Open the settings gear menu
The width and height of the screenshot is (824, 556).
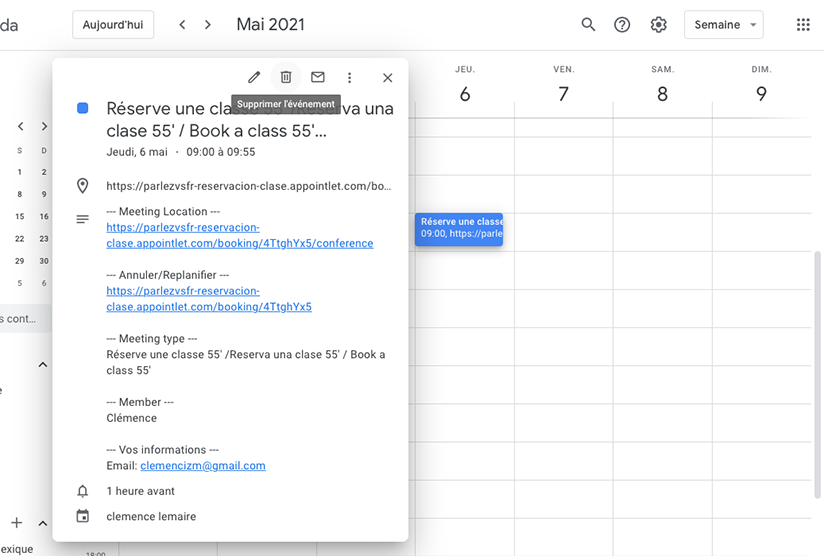click(658, 25)
